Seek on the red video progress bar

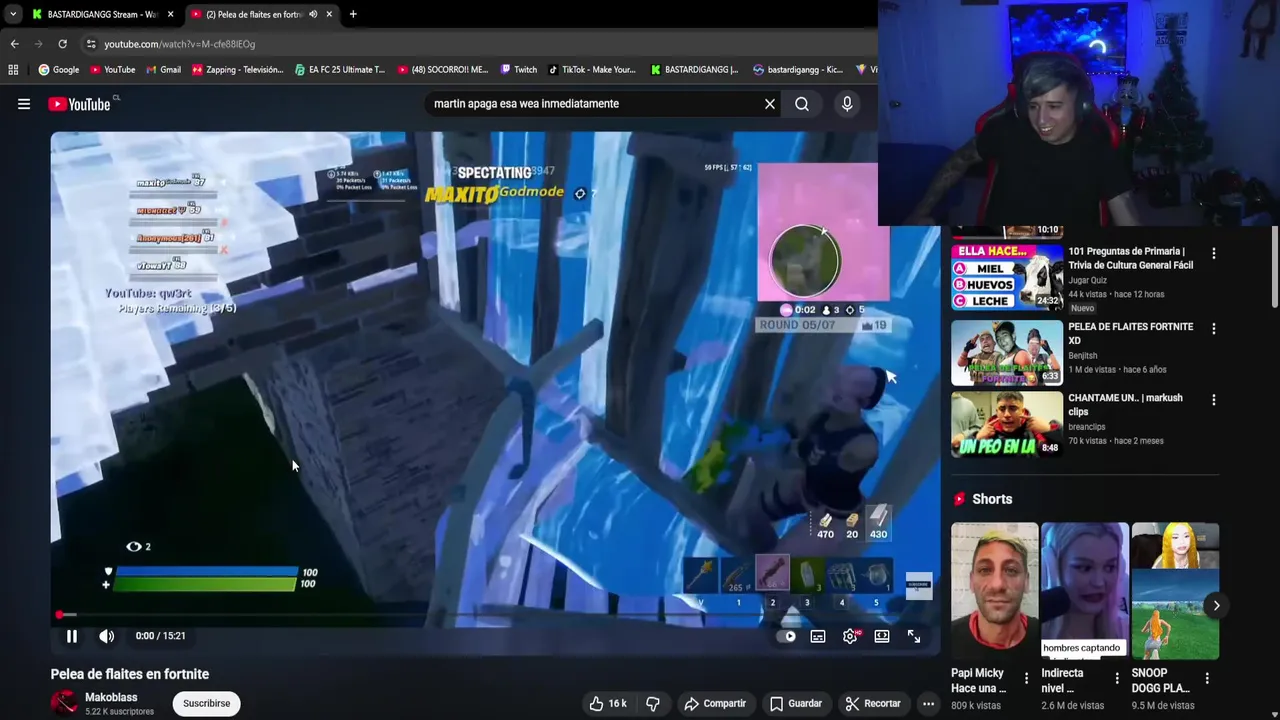(496, 614)
